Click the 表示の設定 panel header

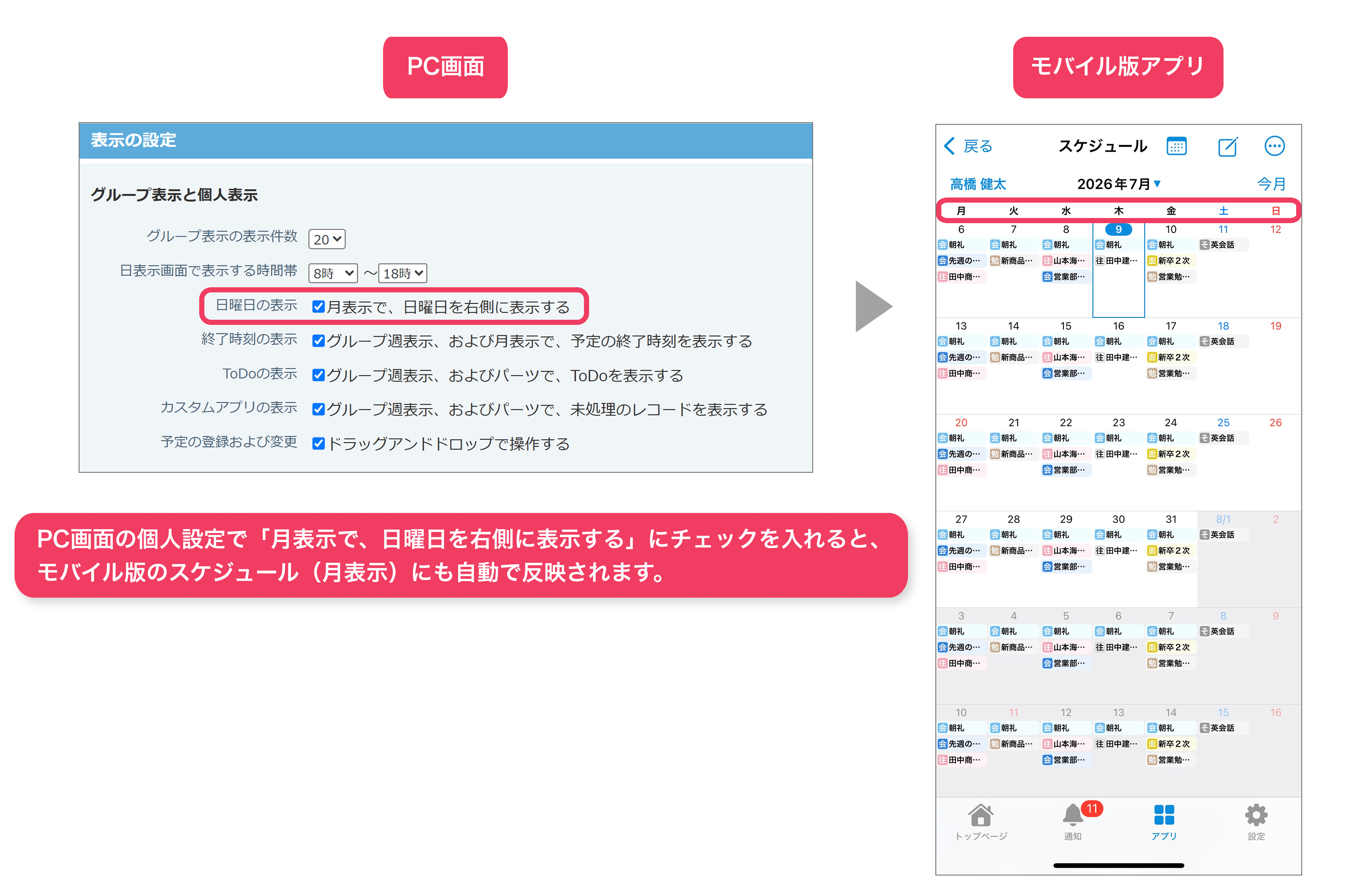445,140
